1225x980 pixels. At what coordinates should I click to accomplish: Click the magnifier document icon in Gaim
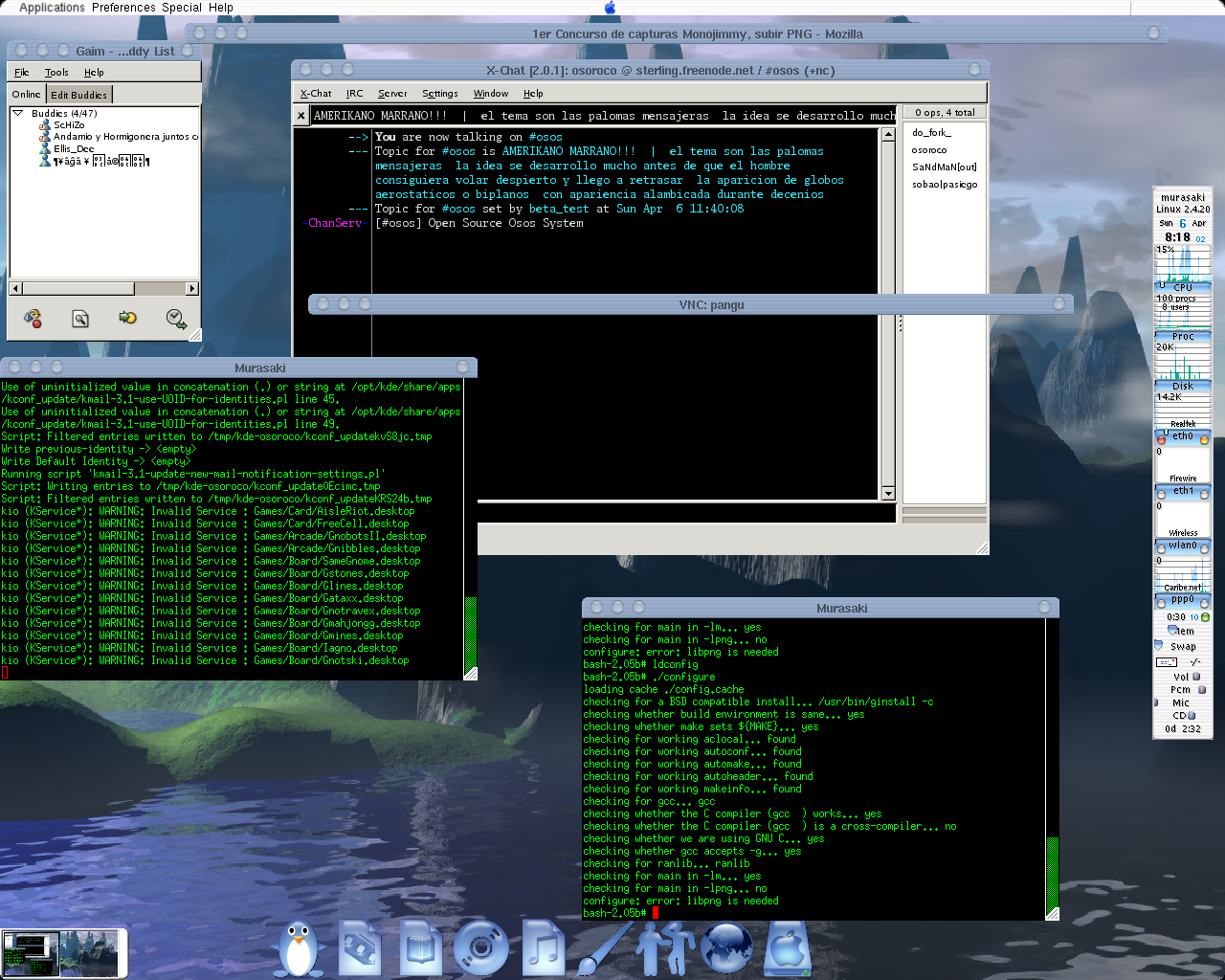(x=80, y=318)
